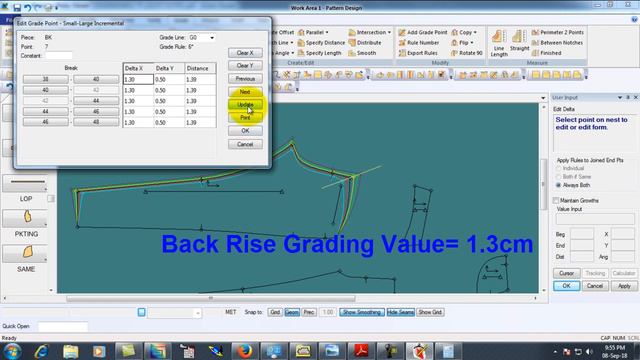The height and width of the screenshot is (360, 640).
Task: Click the Distribute tool
Action: click(x=365, y=42)
